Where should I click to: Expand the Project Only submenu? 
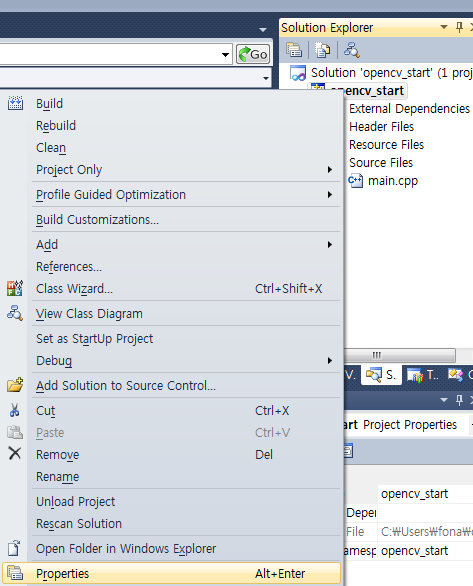[x=171, y=170]
